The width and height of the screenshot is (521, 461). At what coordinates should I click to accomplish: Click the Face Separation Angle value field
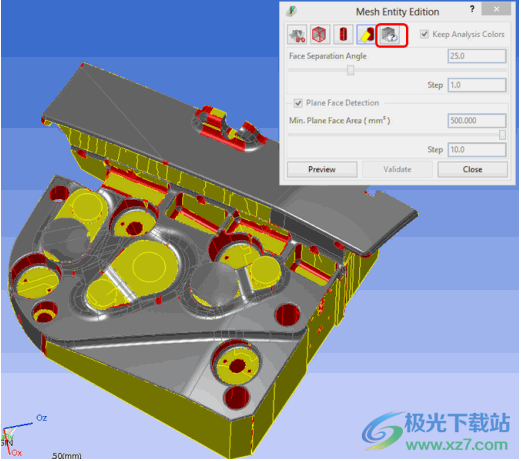(477, 56)
